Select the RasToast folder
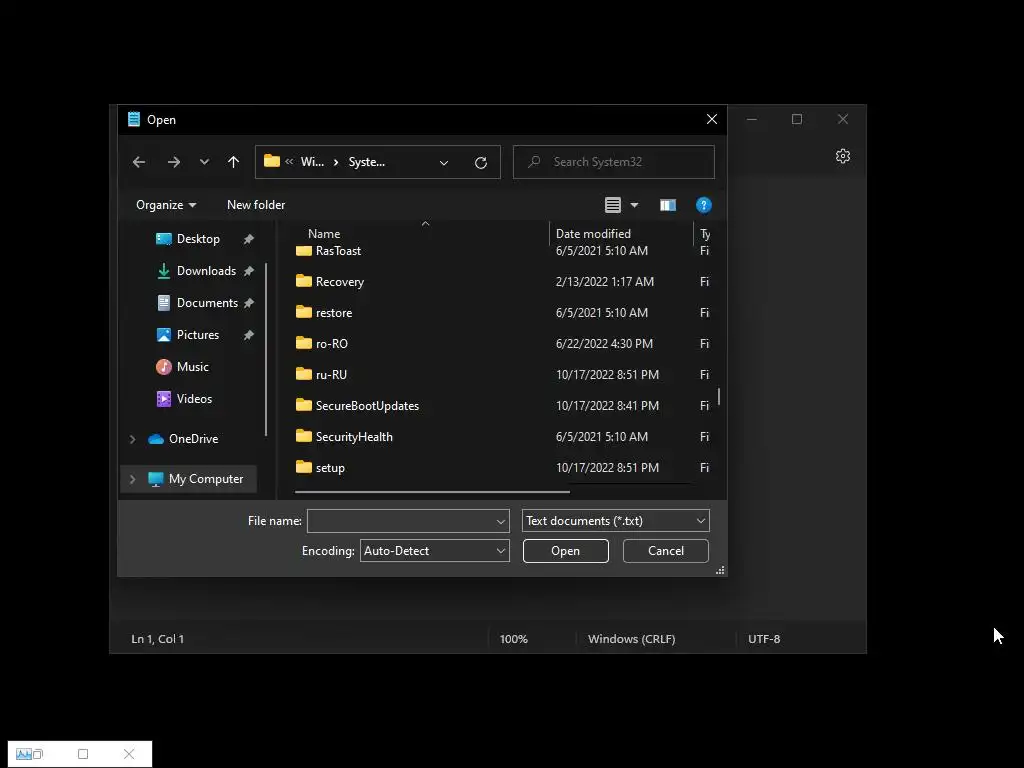Screen dimensions: 1024x768 click(x=338, y=251)
